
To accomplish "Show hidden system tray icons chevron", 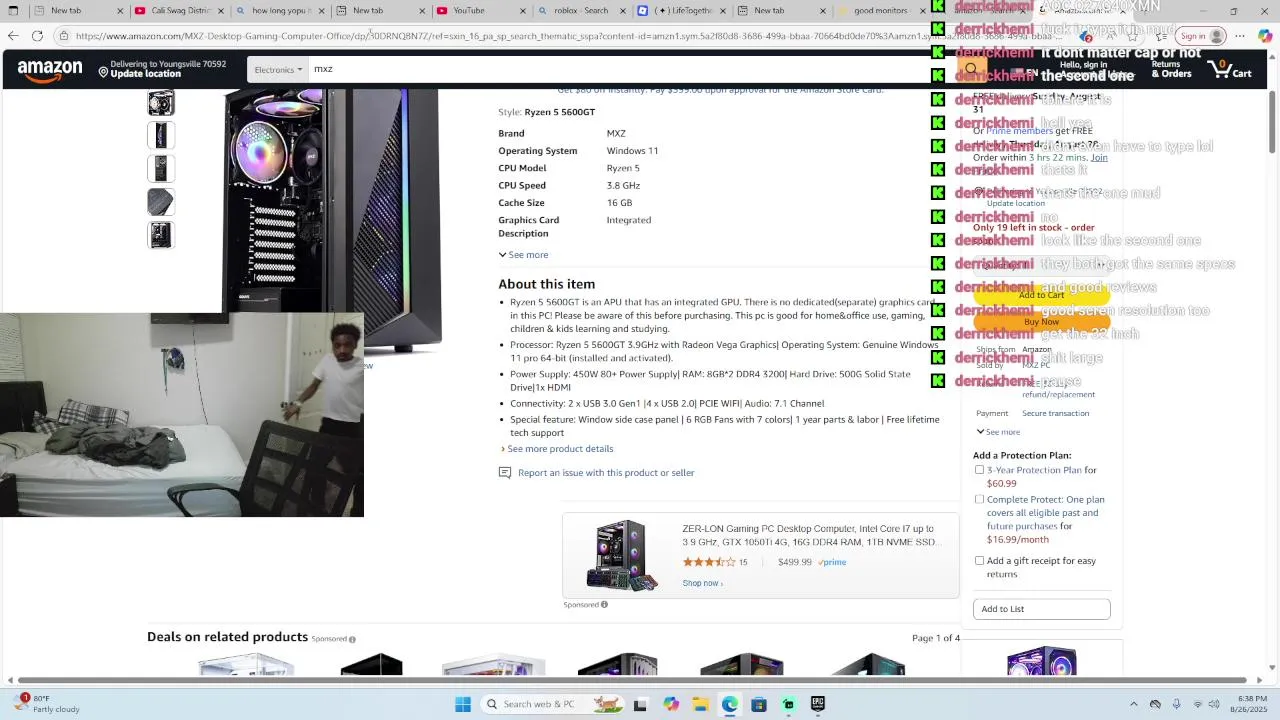I will point(1133,704).
